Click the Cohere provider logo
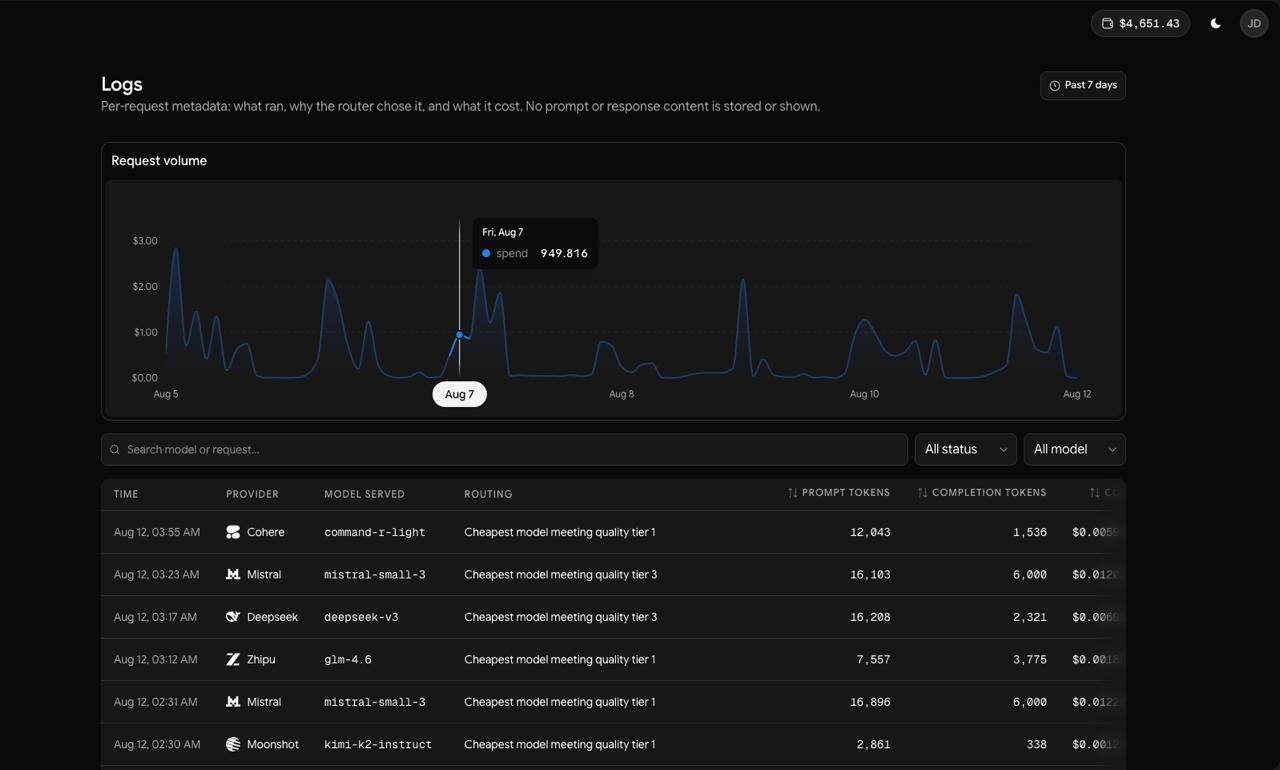Image resolution: width=1280 pixels, height=770 pixels. point(233,532)
